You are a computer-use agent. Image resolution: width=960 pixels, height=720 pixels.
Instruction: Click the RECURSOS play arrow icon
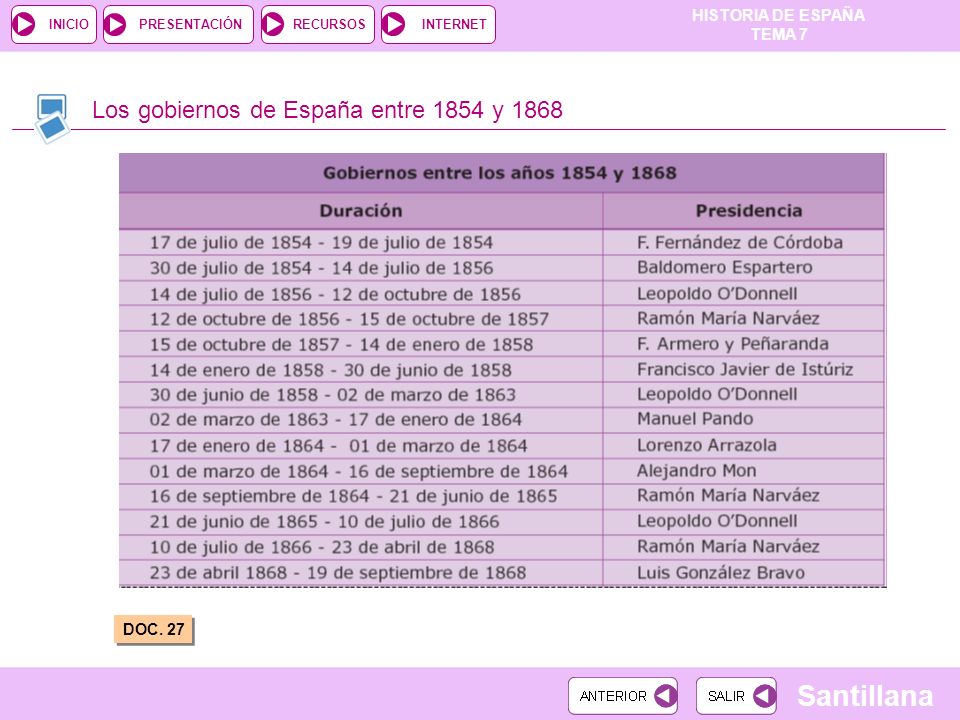[273, 24]
